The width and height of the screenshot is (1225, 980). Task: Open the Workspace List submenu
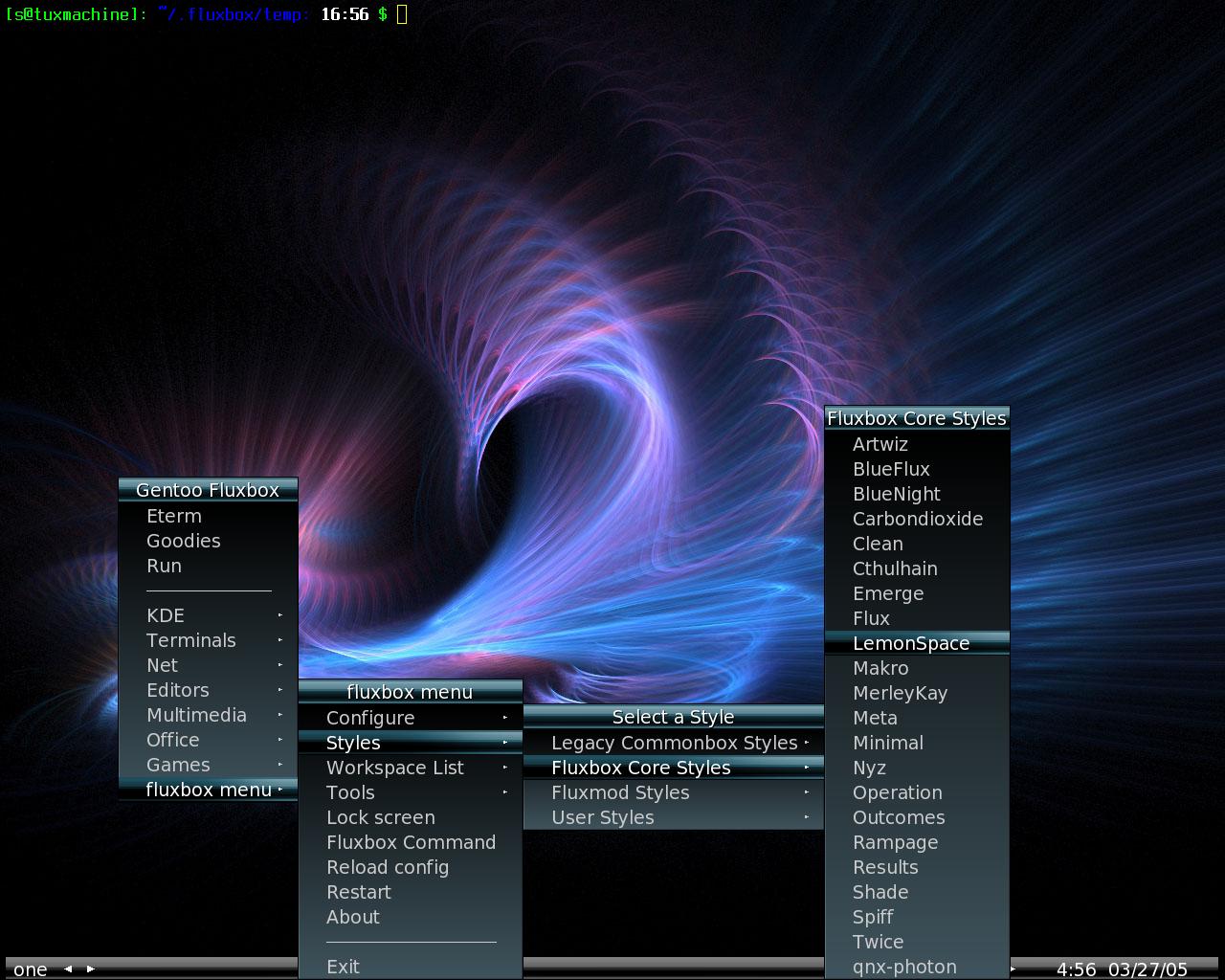tap(411, 768)
